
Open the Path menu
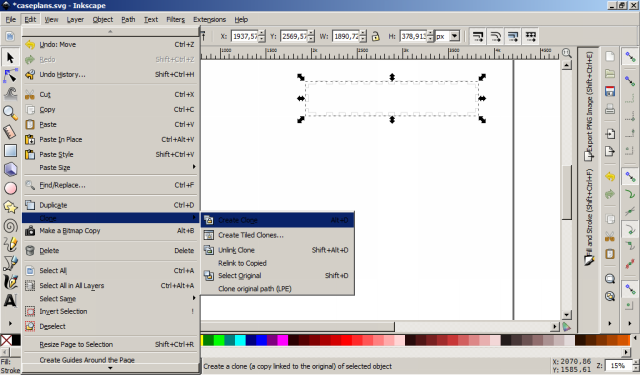[128, 20]
